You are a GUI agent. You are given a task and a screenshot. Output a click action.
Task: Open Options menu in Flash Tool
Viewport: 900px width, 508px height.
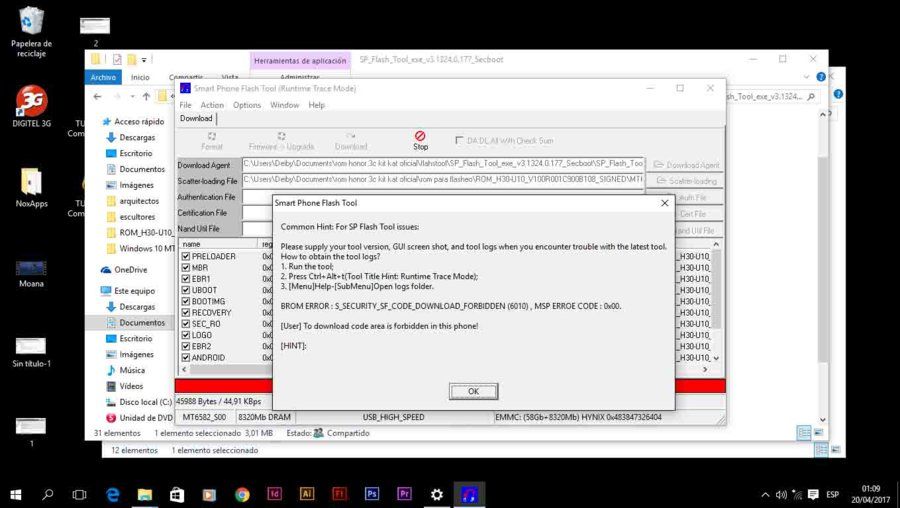pos(247,105)
